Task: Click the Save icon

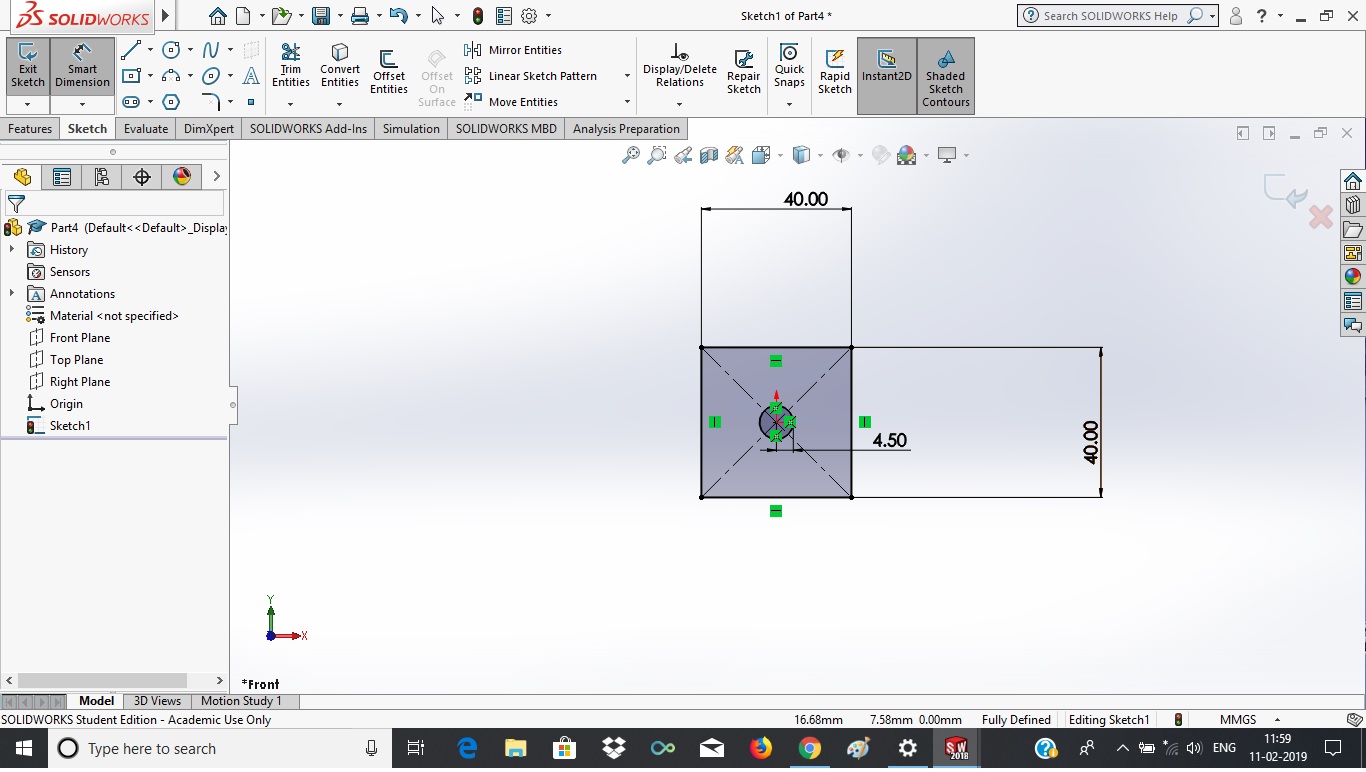Action: [x=321, y=16]
